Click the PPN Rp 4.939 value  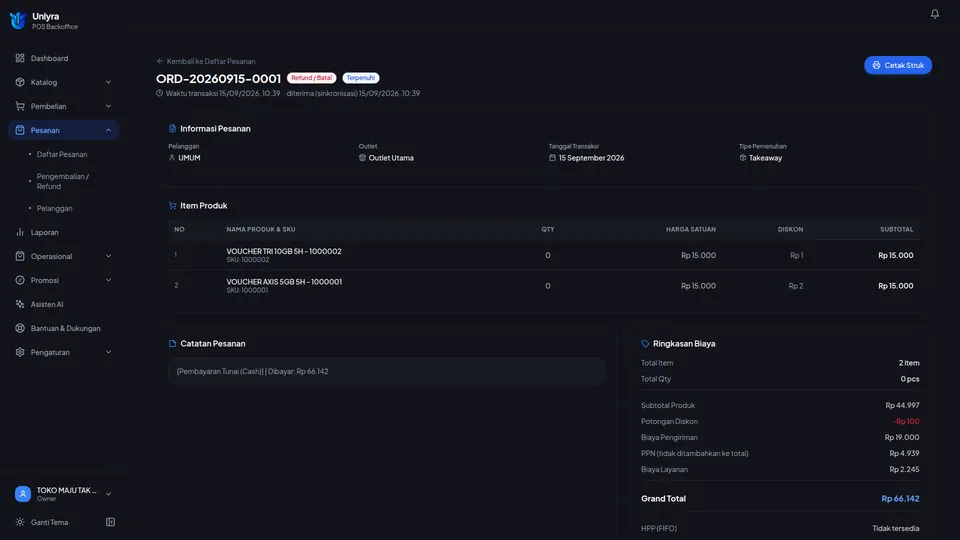tap(904, 453)
